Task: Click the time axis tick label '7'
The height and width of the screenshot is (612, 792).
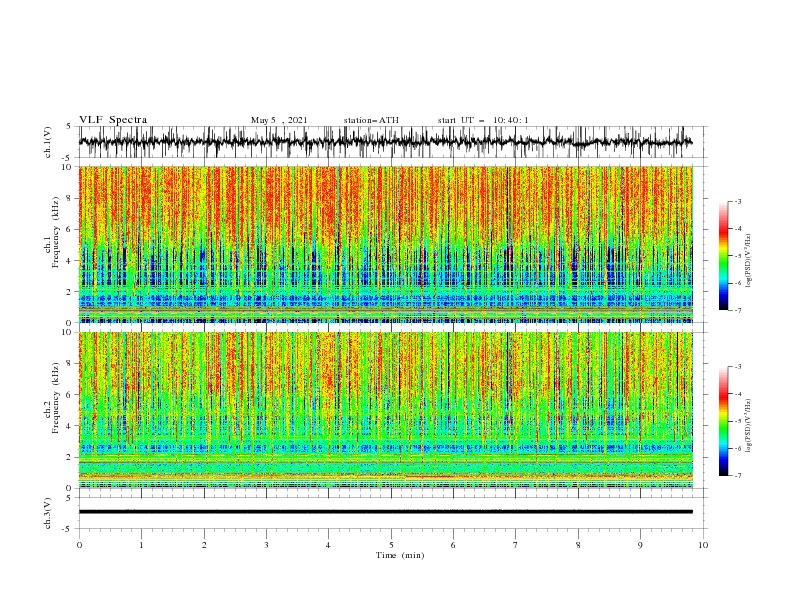Action: point(516,545)
